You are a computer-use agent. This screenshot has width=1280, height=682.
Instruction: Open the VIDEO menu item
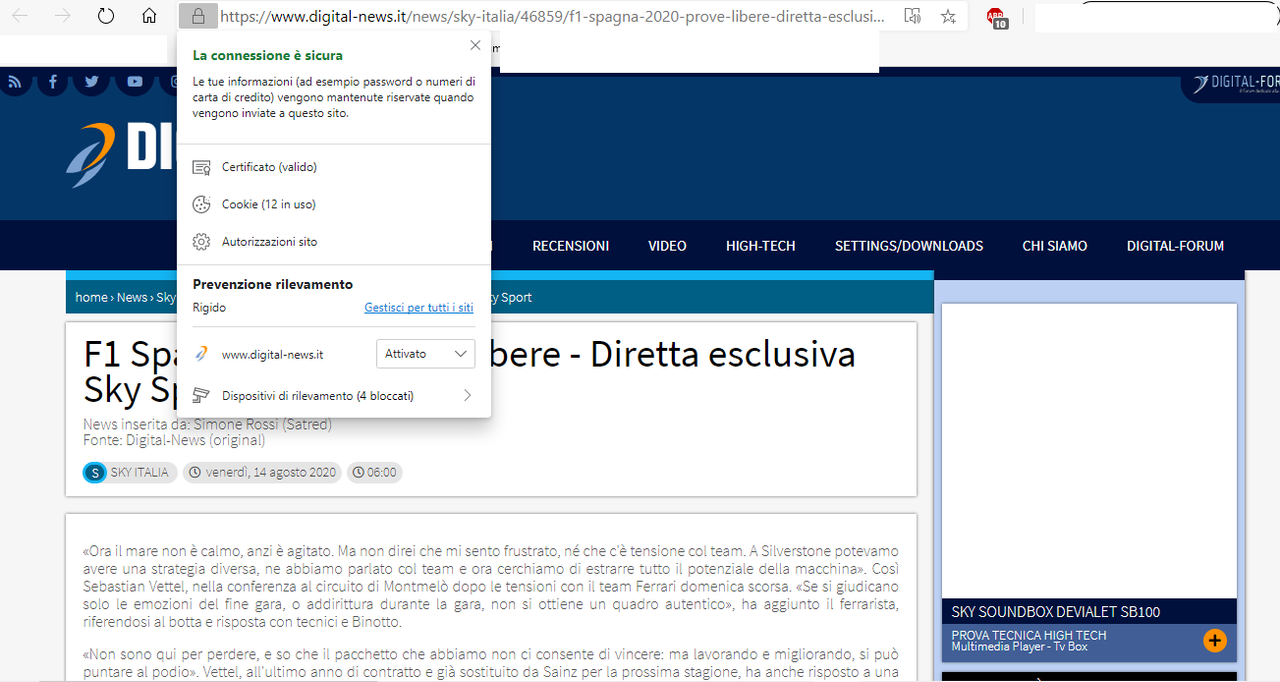pos(667,246)
